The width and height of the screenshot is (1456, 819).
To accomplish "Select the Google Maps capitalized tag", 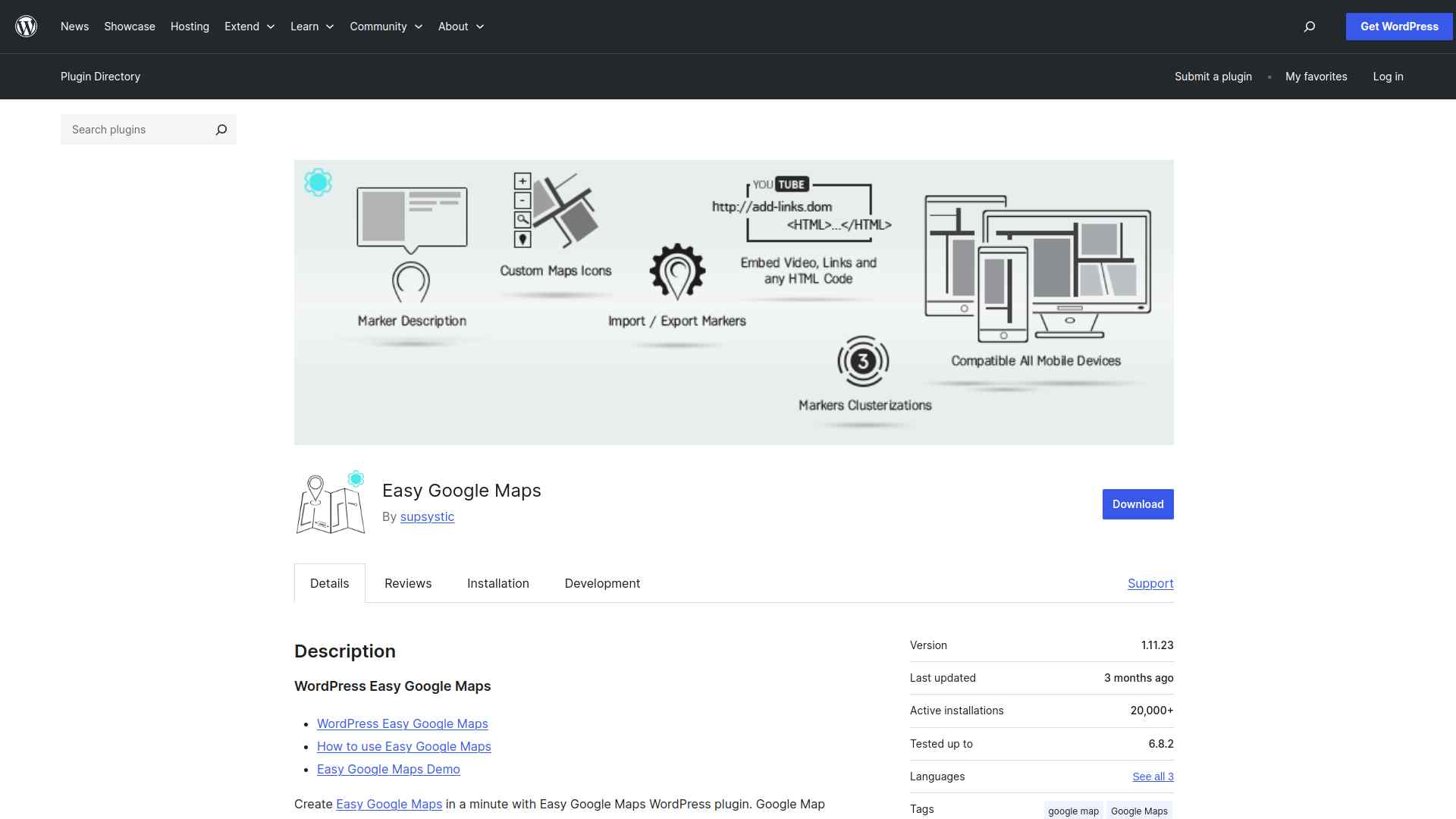I will pos(1139,811).
